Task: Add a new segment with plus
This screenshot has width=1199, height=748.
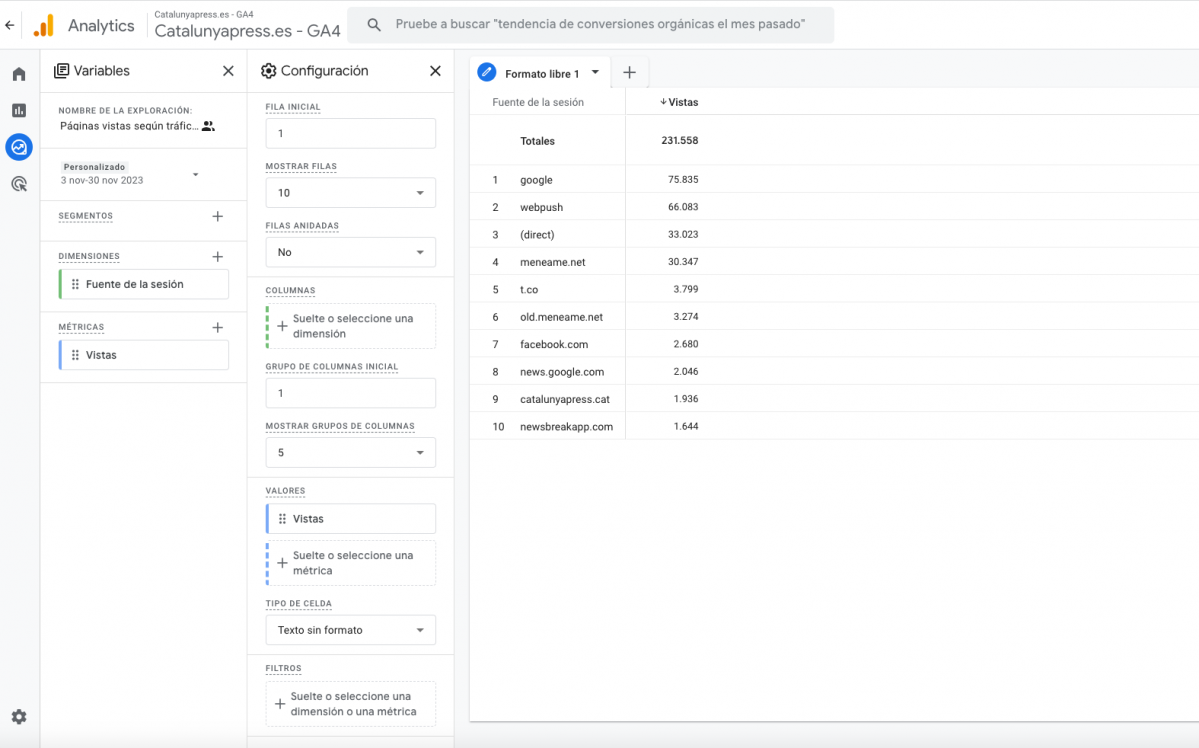Action: pos(218,216)
